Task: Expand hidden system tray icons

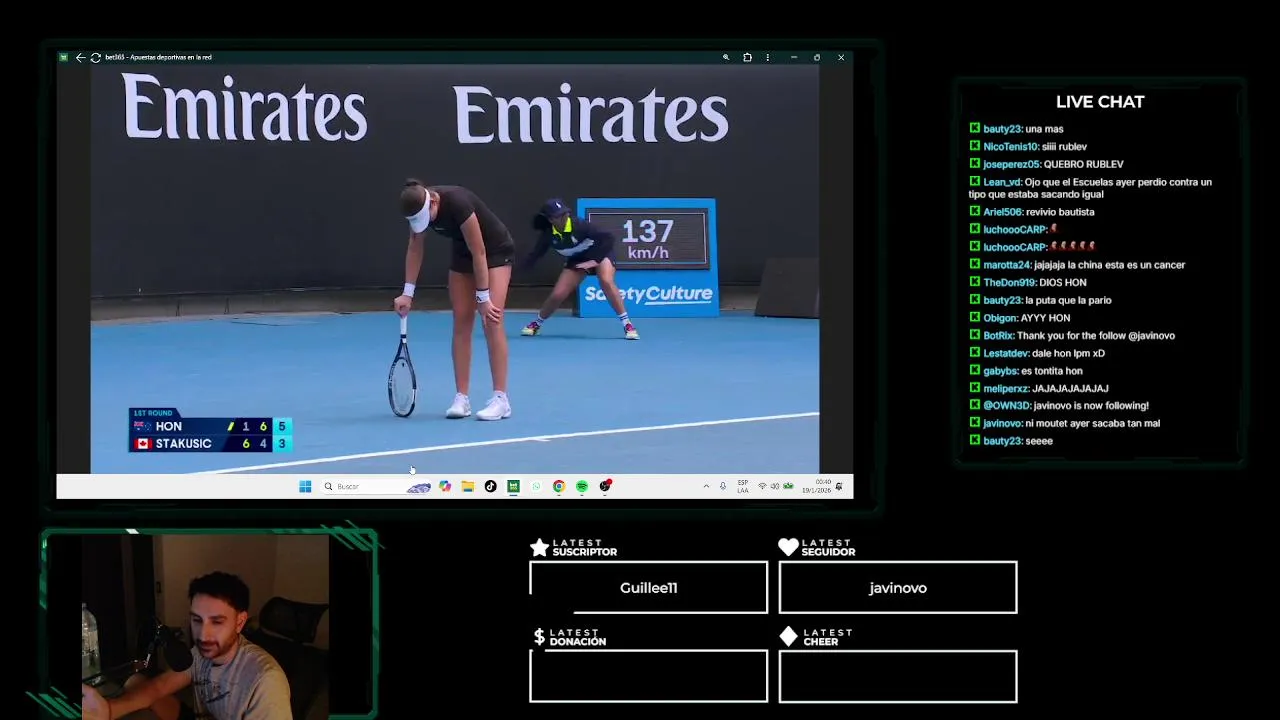Action: point(706,486)
